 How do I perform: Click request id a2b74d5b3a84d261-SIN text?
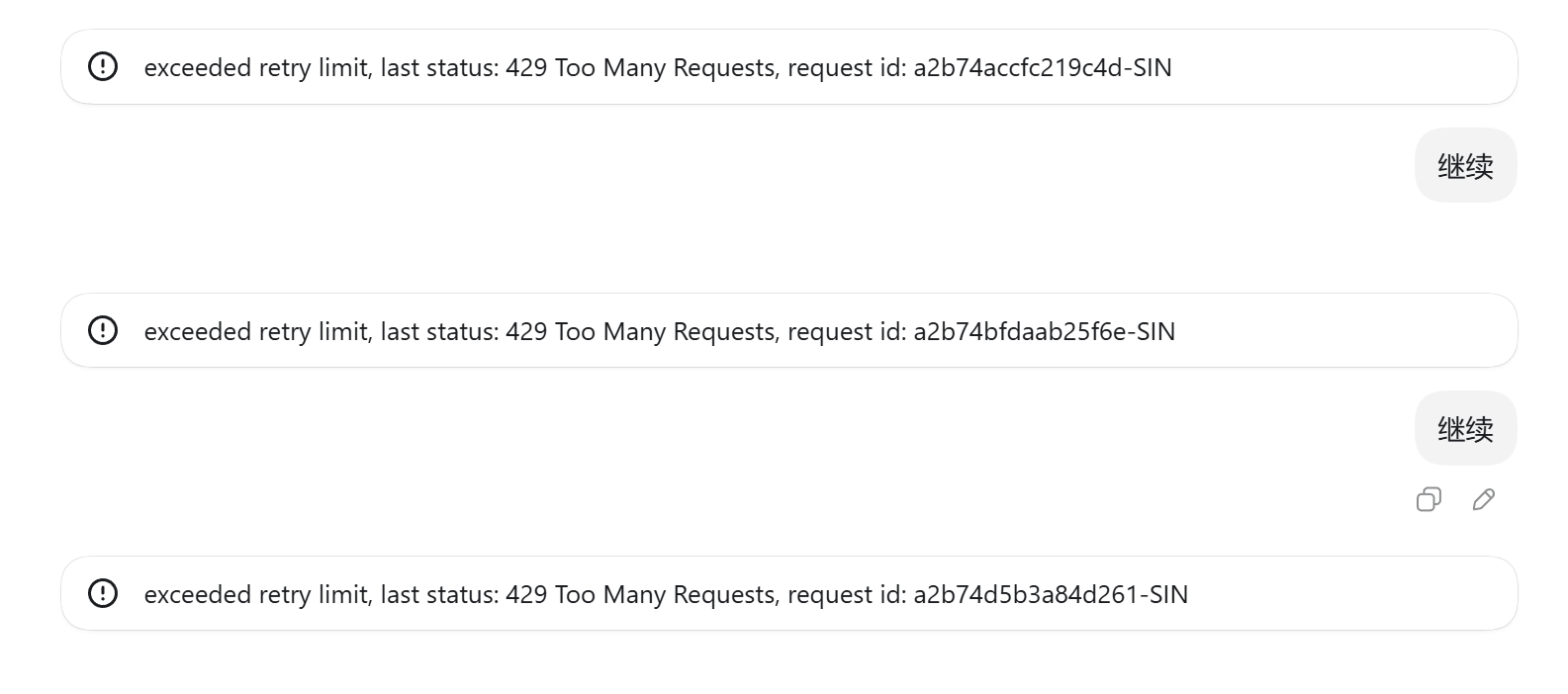click(1051, 594)
